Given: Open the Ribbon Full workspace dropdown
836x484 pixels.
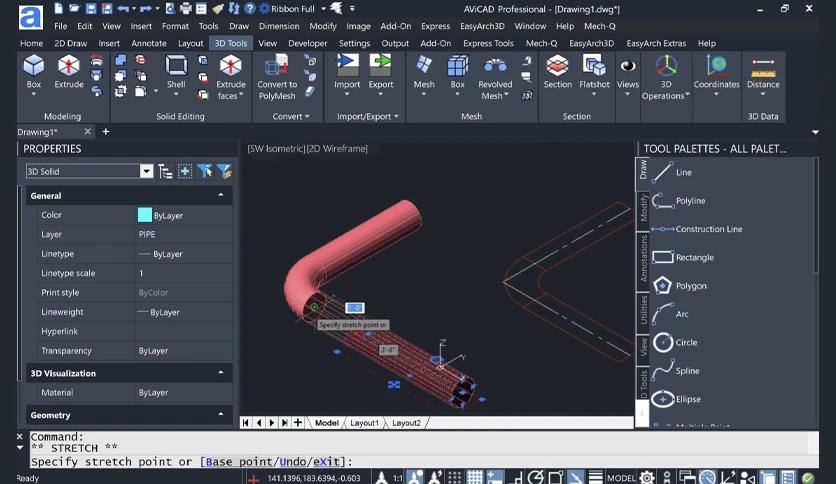Looking at the screenshot, I should pos(323,9).
